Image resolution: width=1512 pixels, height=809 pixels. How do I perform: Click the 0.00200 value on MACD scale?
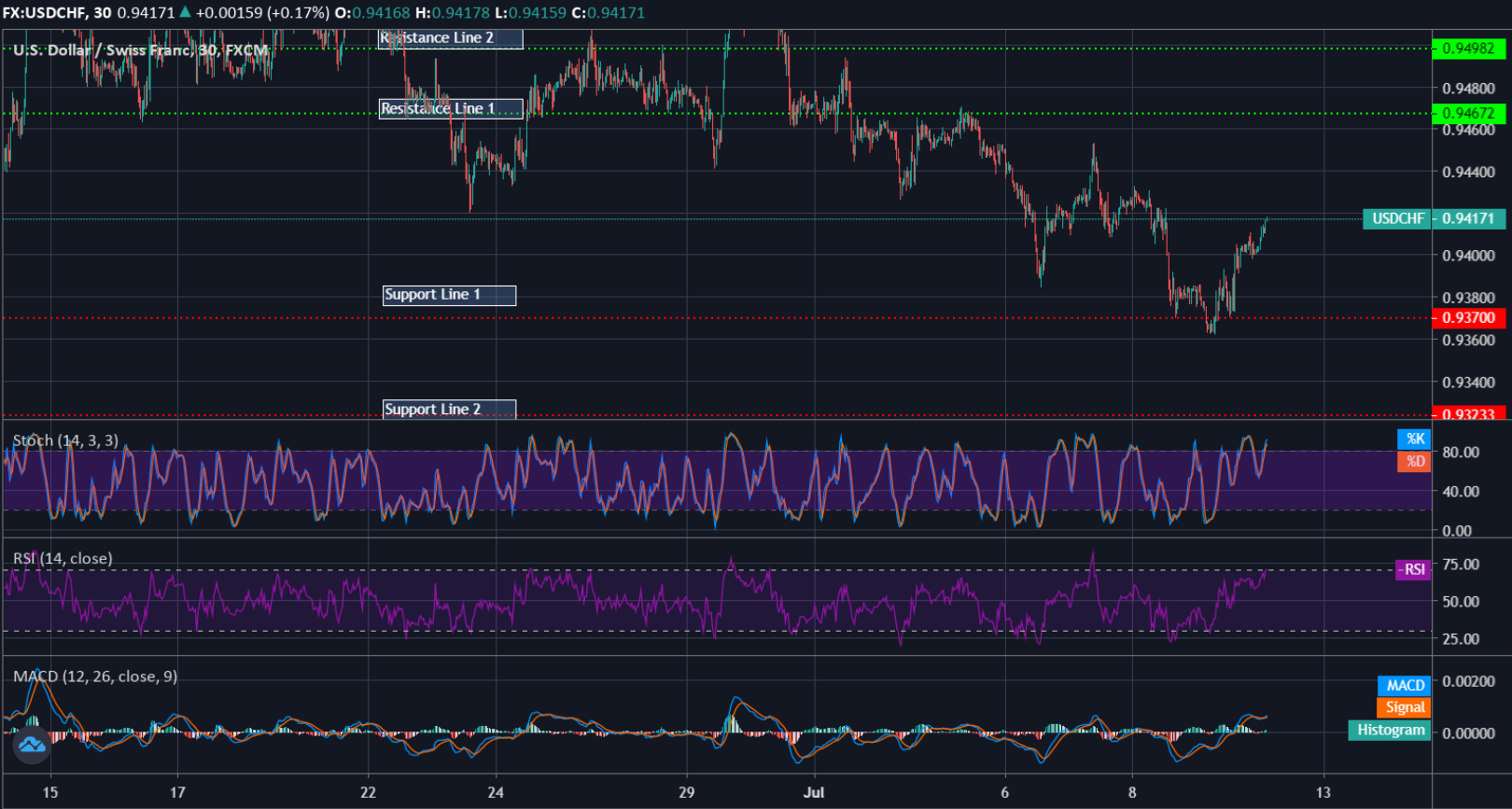point(1468,682)
